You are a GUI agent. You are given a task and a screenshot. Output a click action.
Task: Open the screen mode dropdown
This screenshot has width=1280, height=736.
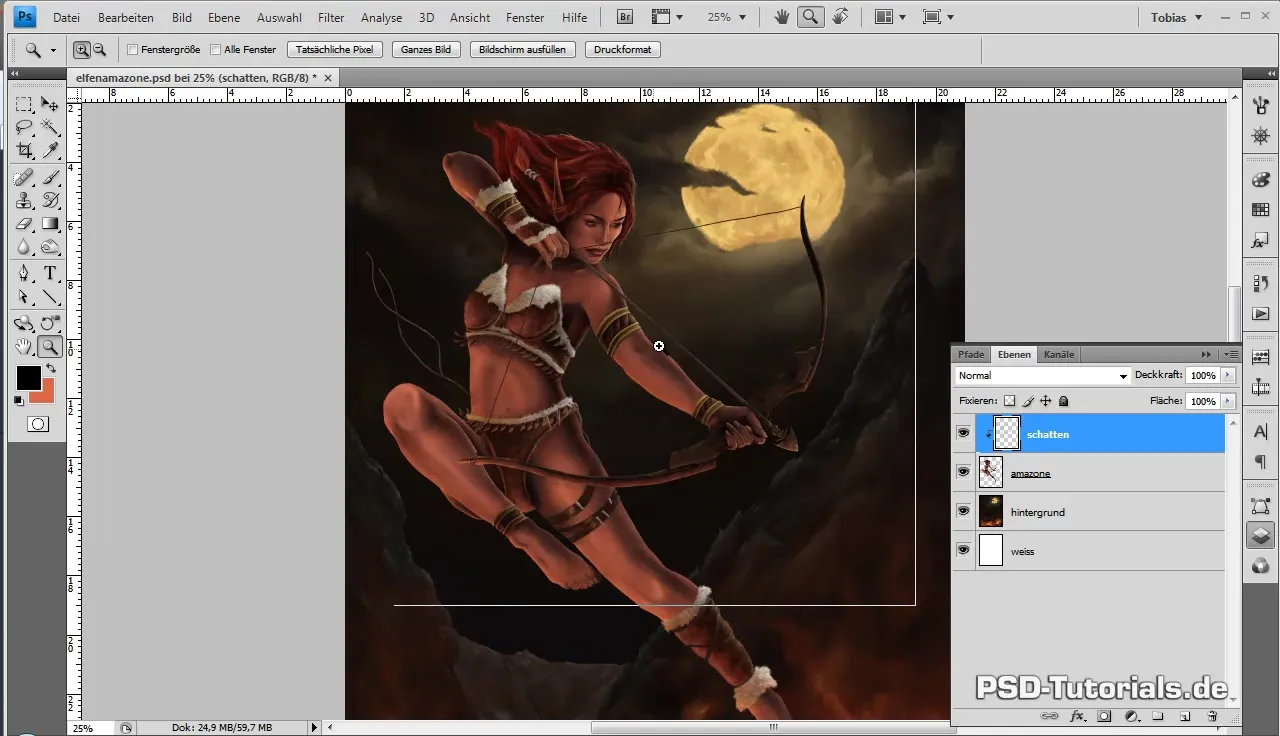[x=937, y=17]
